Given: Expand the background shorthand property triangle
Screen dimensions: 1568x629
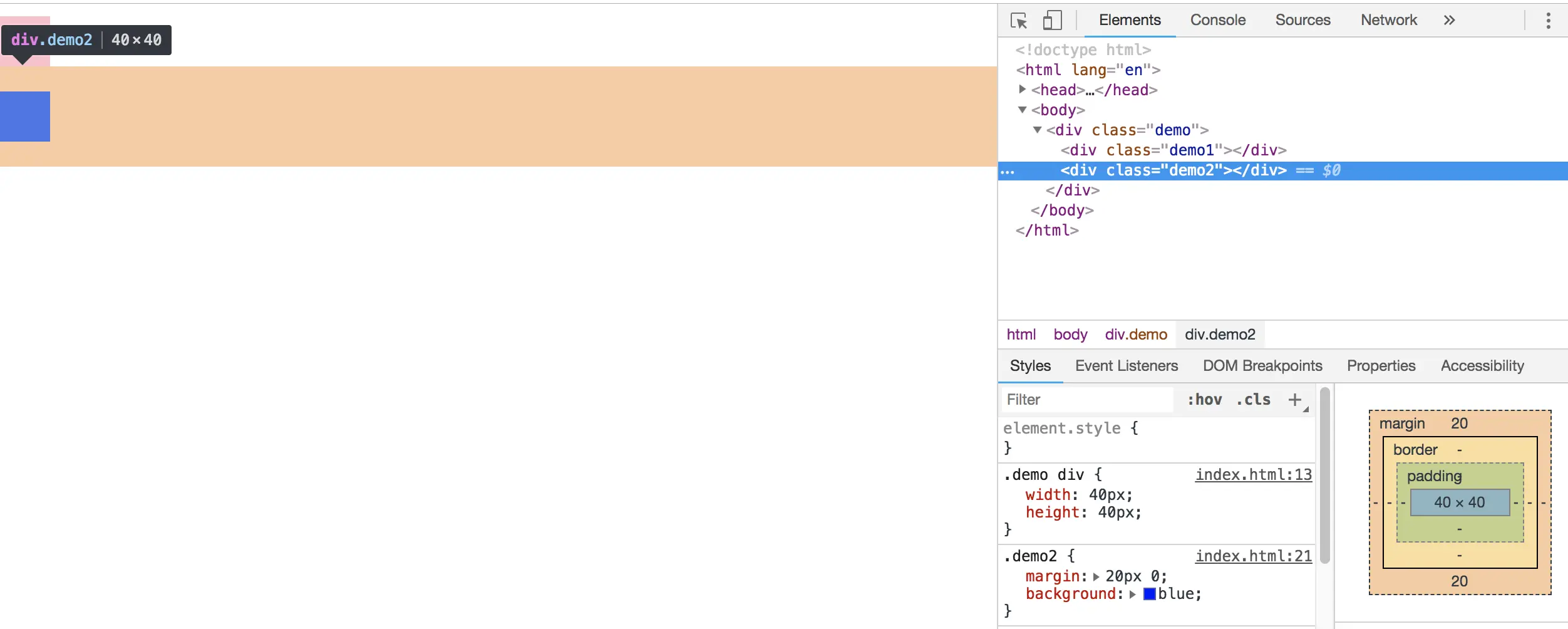Looking at the screenshot, I should pyautogui.click(x=1132, y=594).
